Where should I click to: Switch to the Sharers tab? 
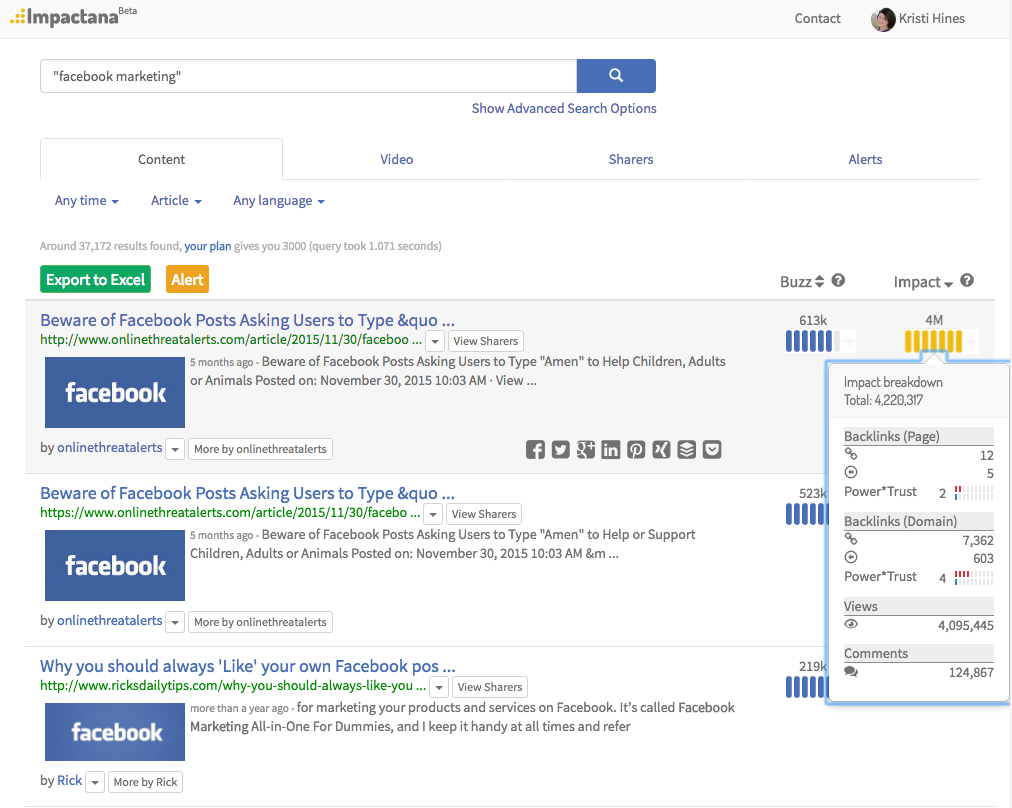coord(631,159)
